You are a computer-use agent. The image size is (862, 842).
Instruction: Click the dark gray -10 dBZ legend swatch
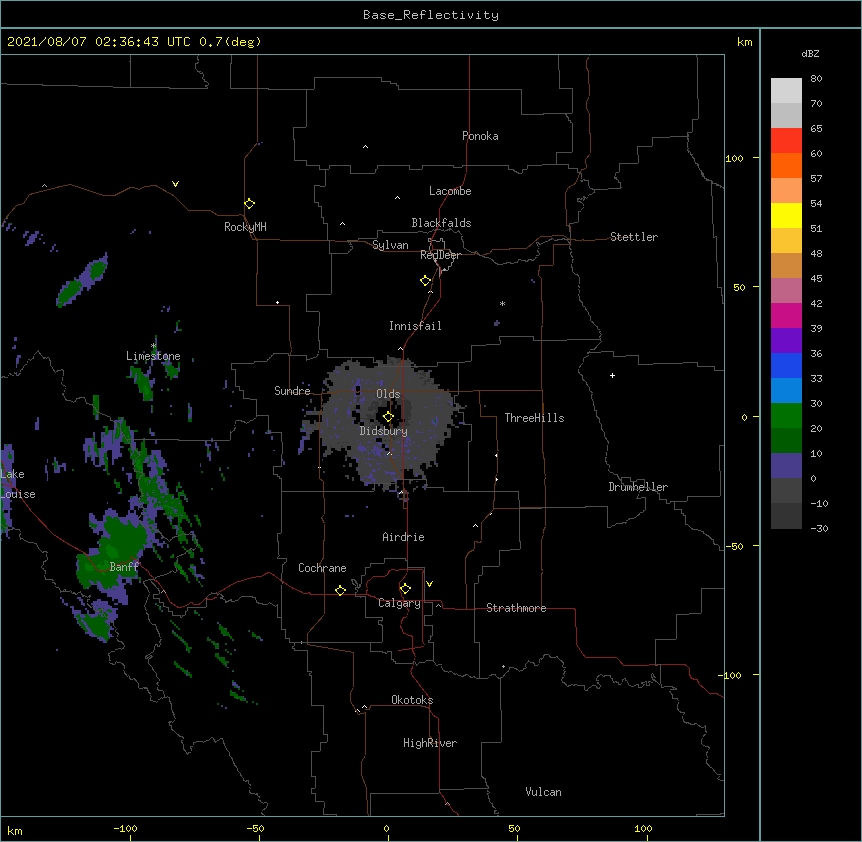[x=786, y=516]
